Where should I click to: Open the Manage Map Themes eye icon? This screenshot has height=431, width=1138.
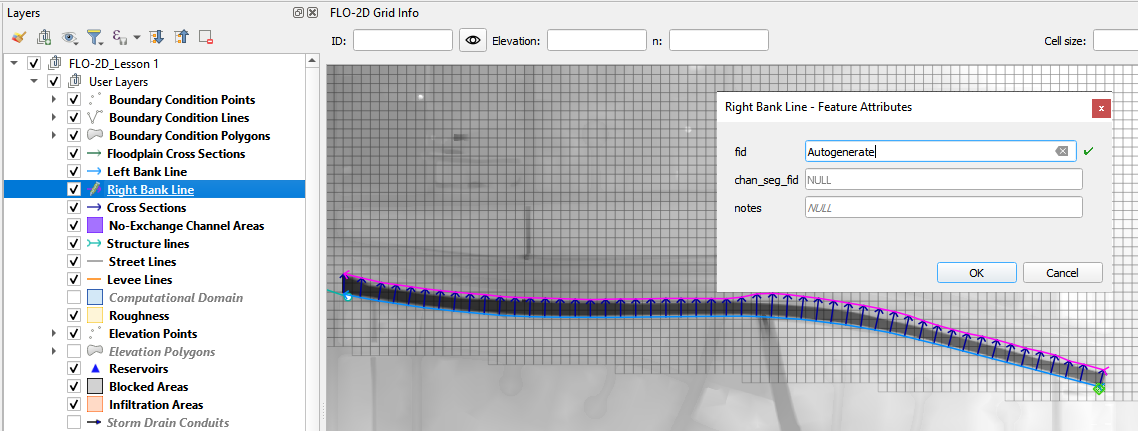click(x=69, y=37)
